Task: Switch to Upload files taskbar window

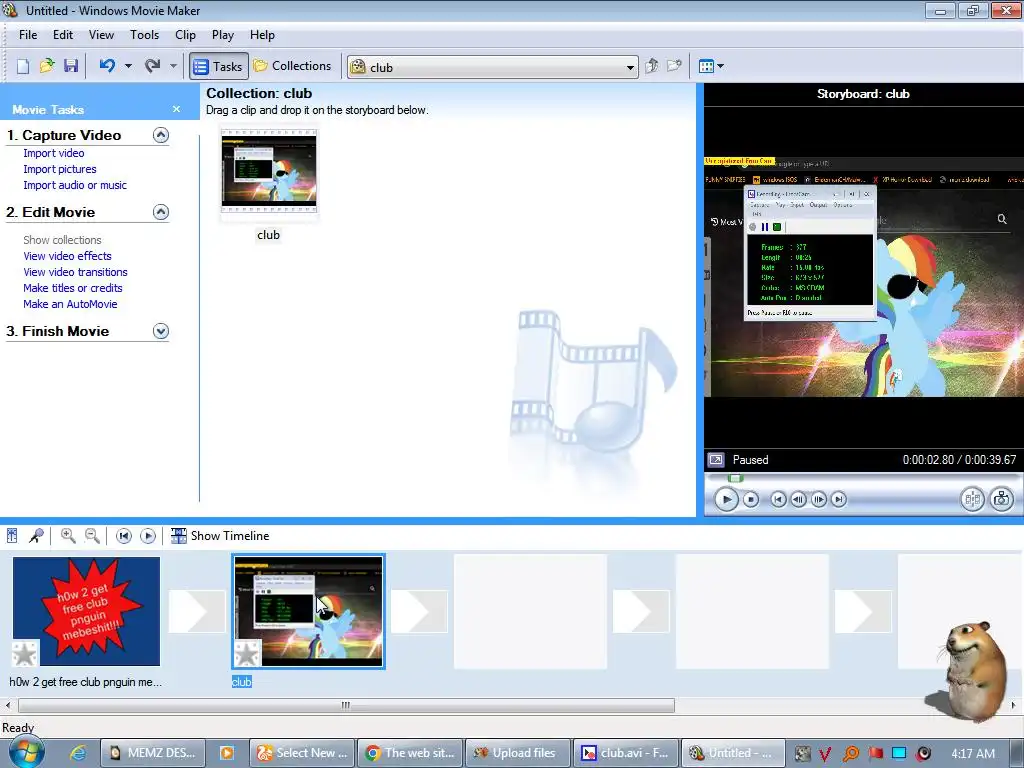Action: point(517,753)
